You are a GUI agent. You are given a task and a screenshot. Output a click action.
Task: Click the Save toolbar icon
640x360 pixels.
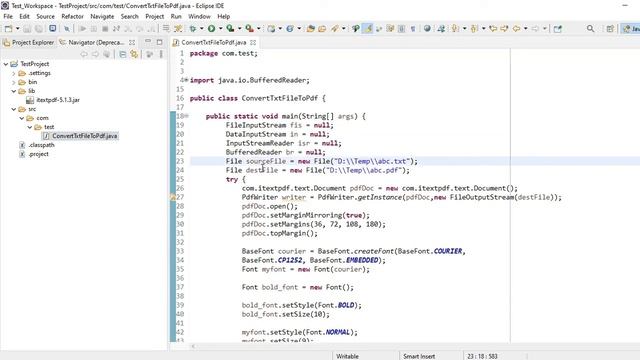27,29
